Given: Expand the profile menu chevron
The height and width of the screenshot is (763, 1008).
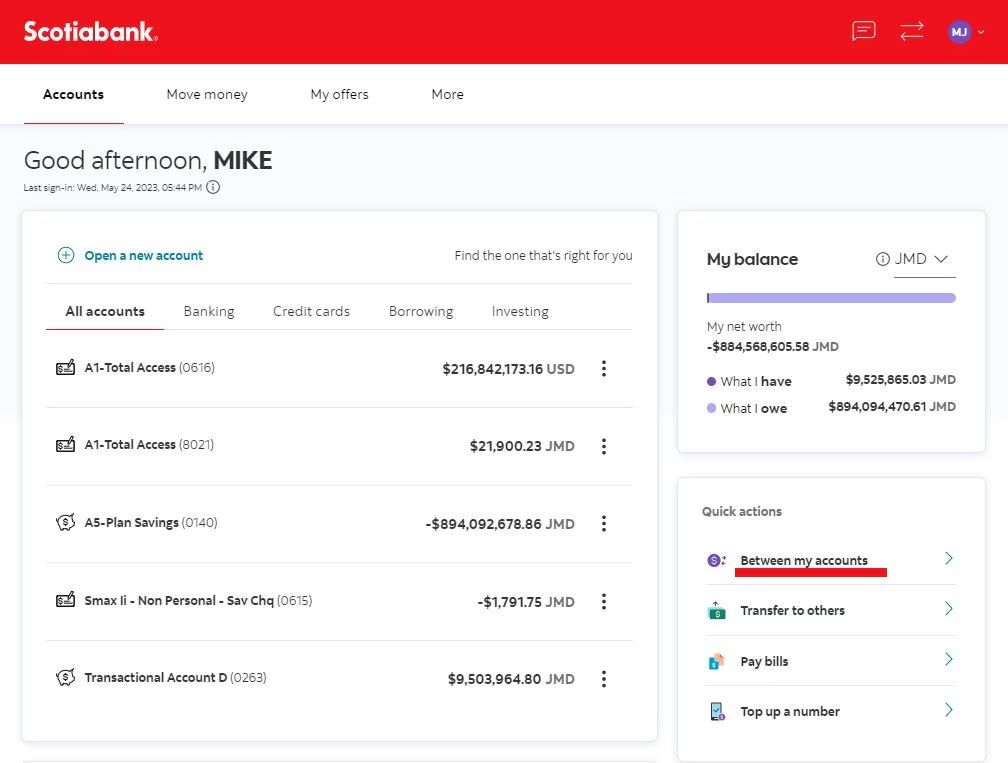Looking at the screenshot, I should tap(981, 31).
